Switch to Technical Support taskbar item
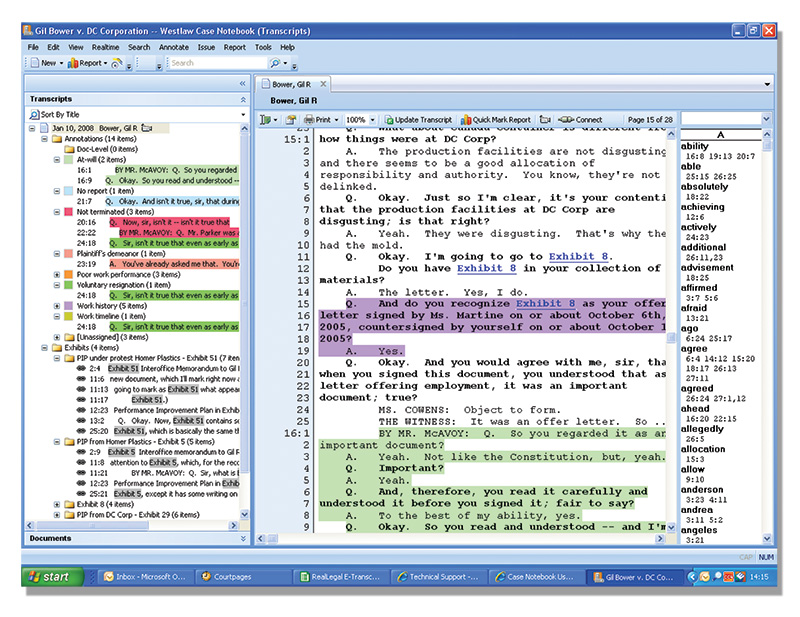800x617 pixels. tap(438, 577)
